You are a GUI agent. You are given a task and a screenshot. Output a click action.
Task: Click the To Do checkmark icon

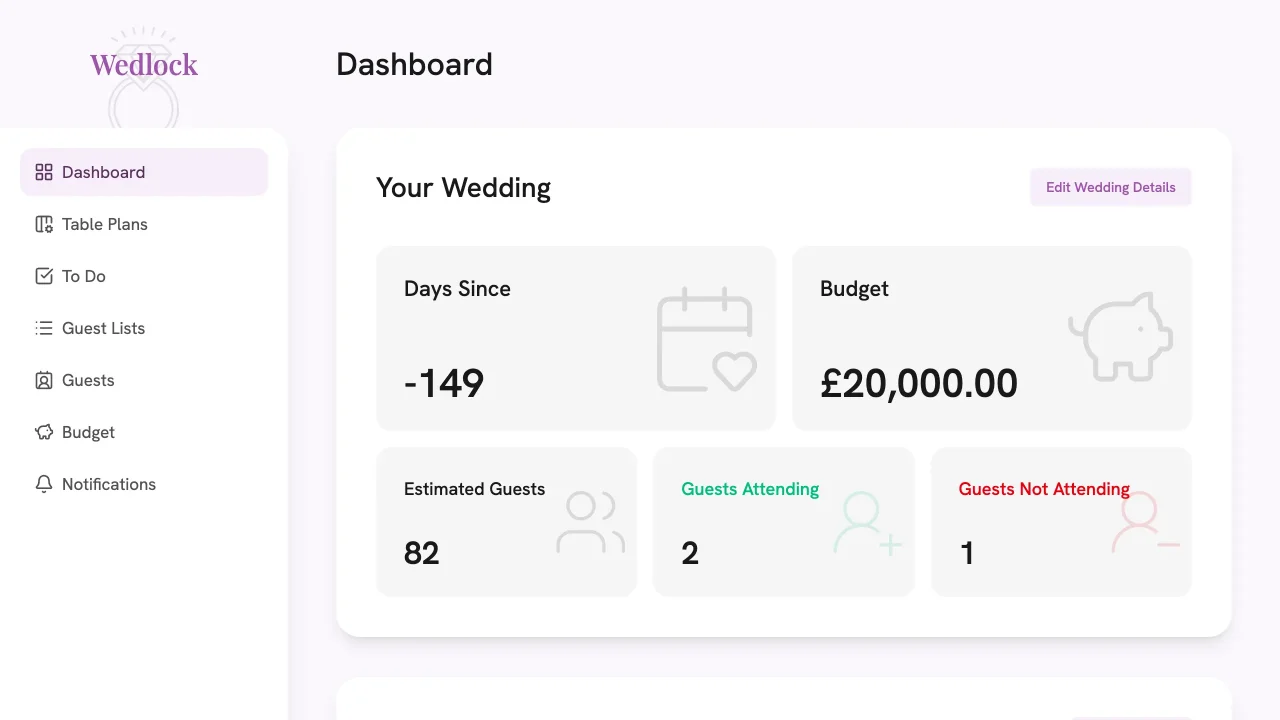[44, 276]
